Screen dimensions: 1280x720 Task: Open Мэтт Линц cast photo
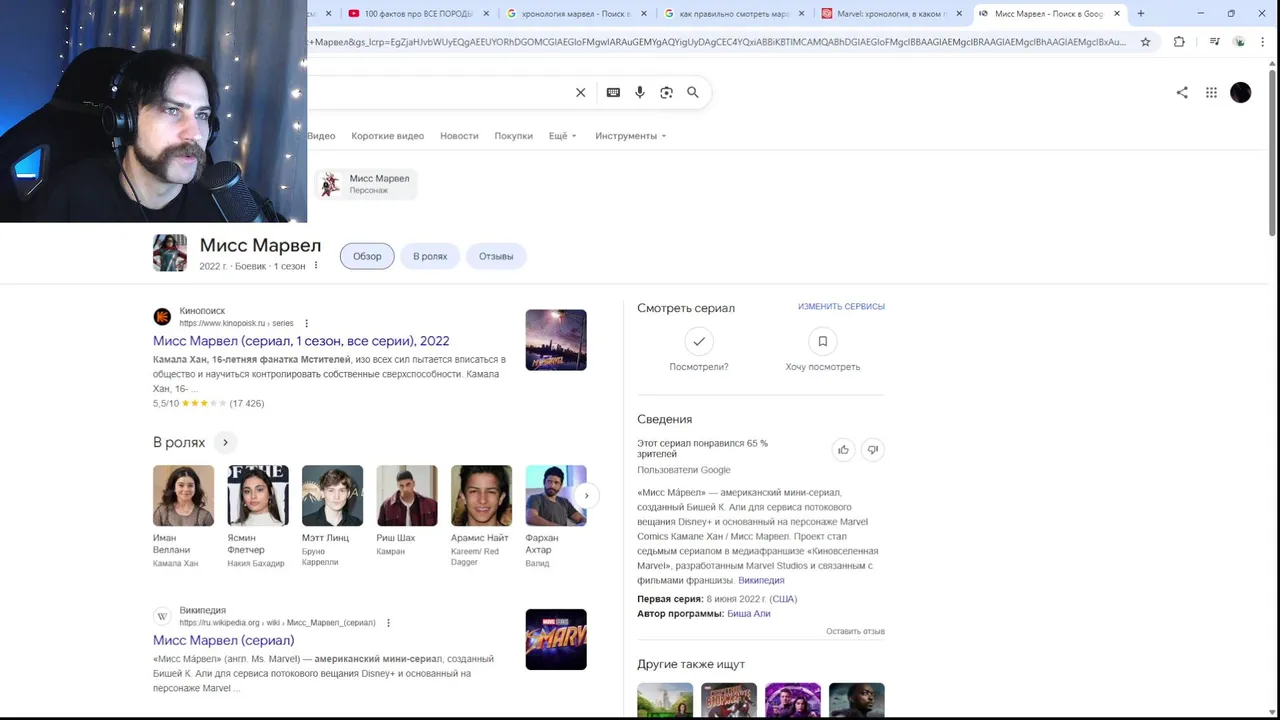[332, 495]
